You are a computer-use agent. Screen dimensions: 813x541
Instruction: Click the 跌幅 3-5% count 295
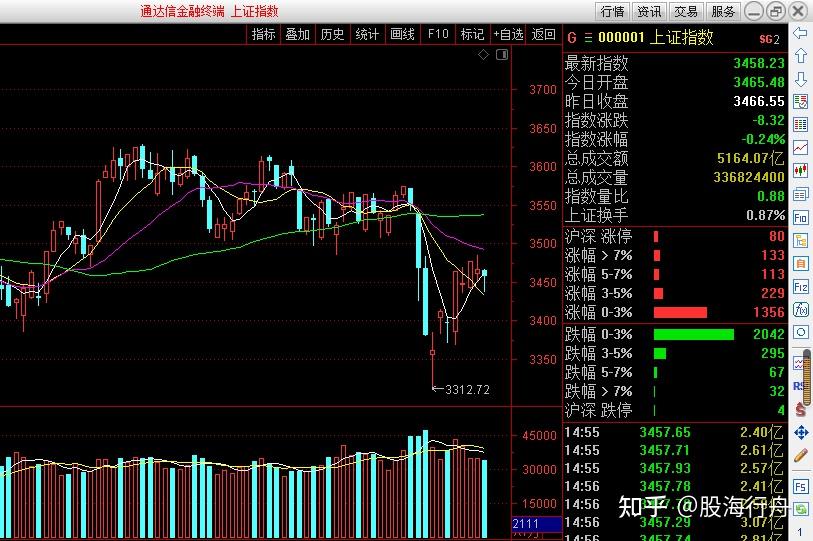click(x=773, y=354)
